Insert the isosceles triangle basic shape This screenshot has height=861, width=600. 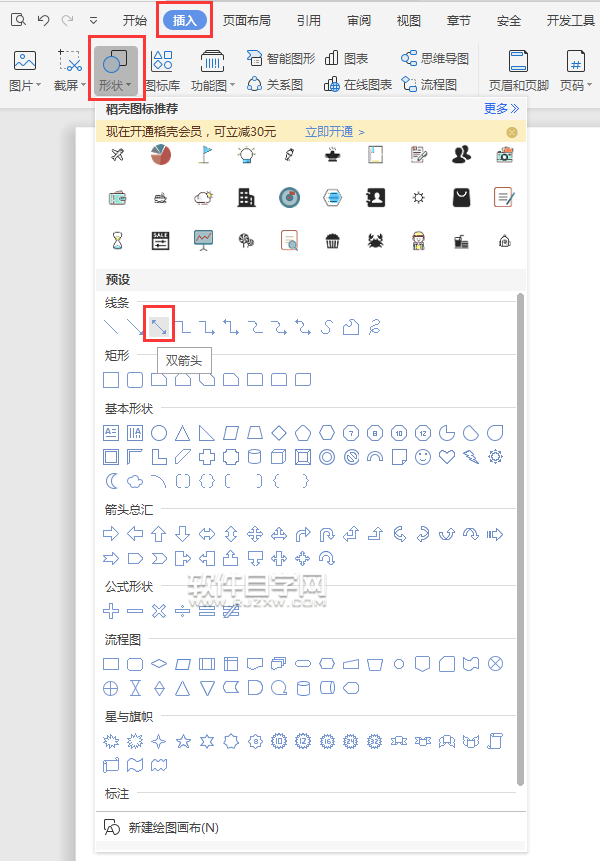[183, 433]
